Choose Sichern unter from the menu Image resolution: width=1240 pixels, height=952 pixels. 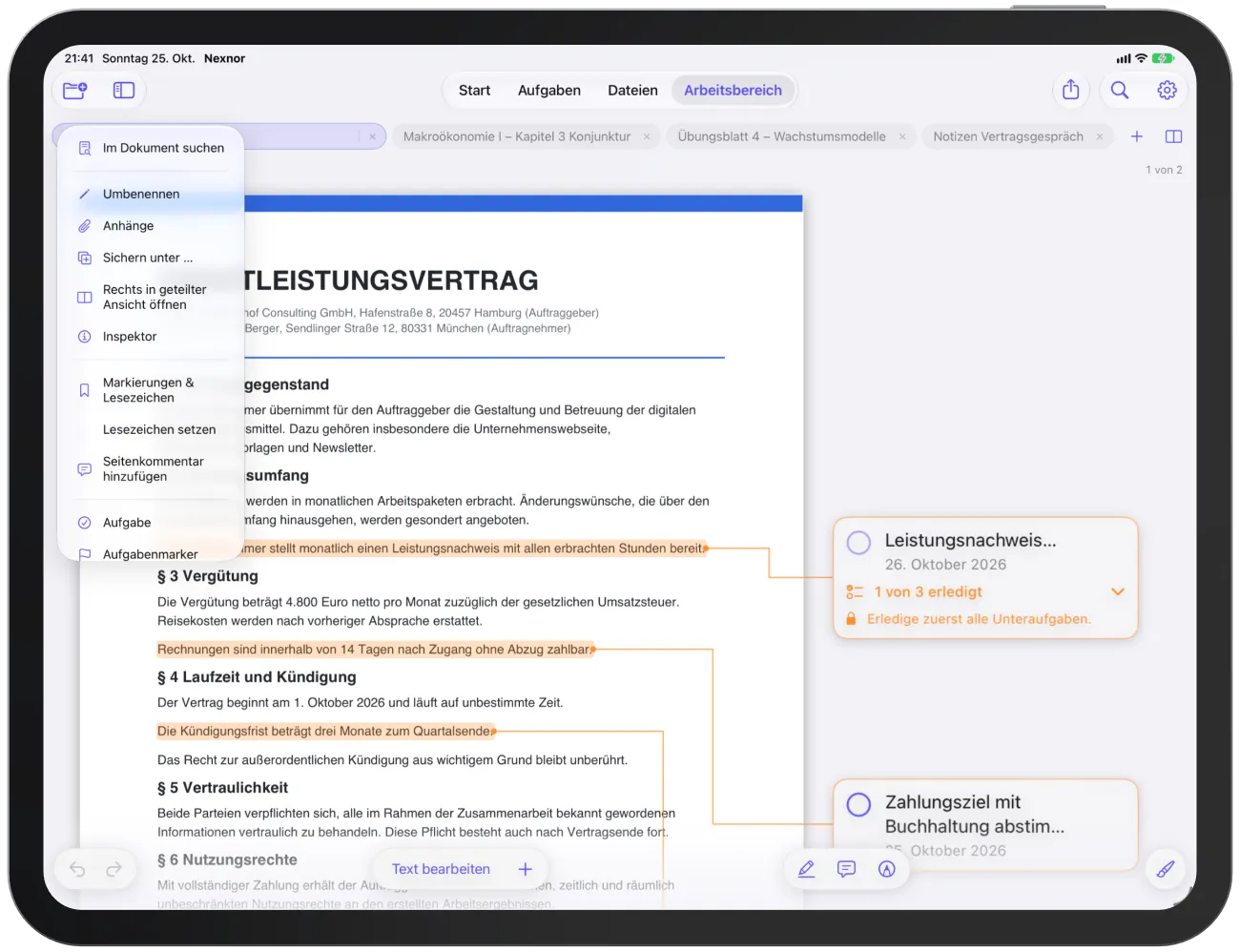coord(151,258)
